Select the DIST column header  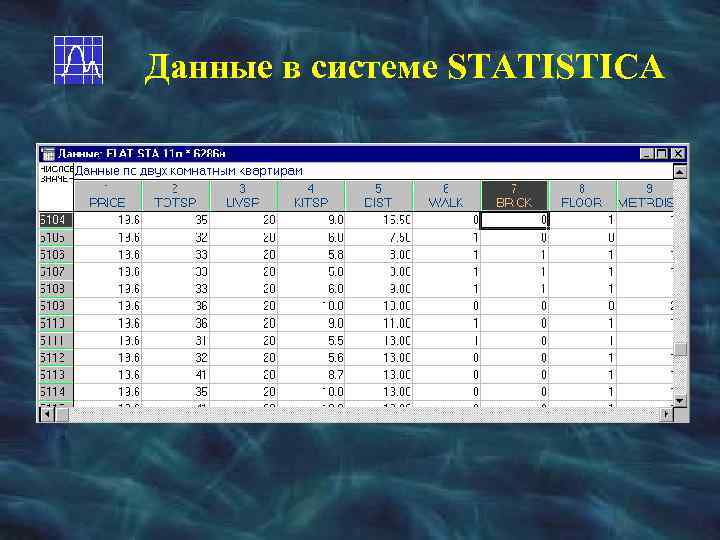click(379, 196)
